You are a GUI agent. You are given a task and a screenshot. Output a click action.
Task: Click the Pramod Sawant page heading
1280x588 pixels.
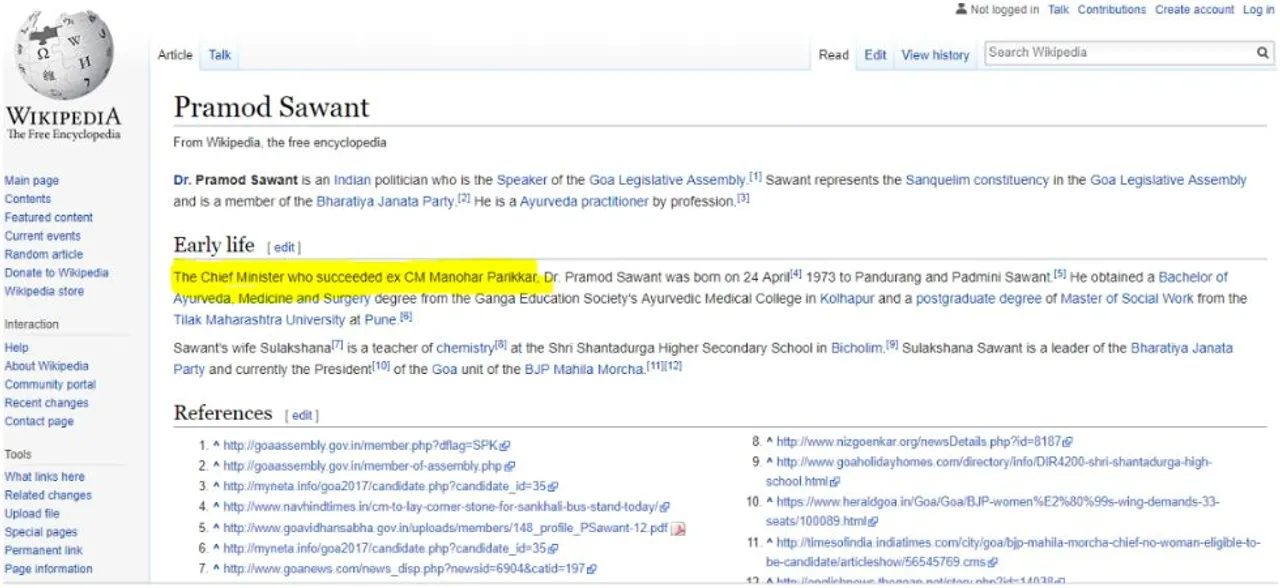(x=271, y=107)
